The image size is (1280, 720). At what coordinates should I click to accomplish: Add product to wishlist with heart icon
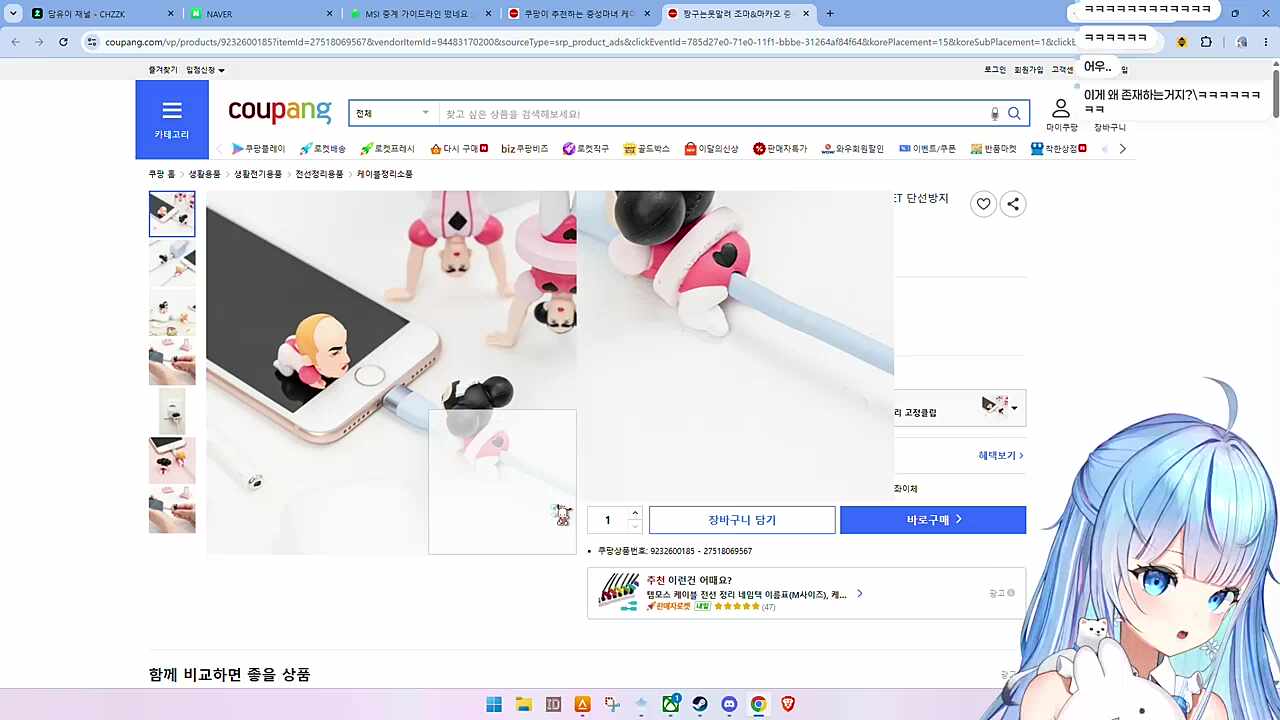pyautogui.click(x=984, y=204)
